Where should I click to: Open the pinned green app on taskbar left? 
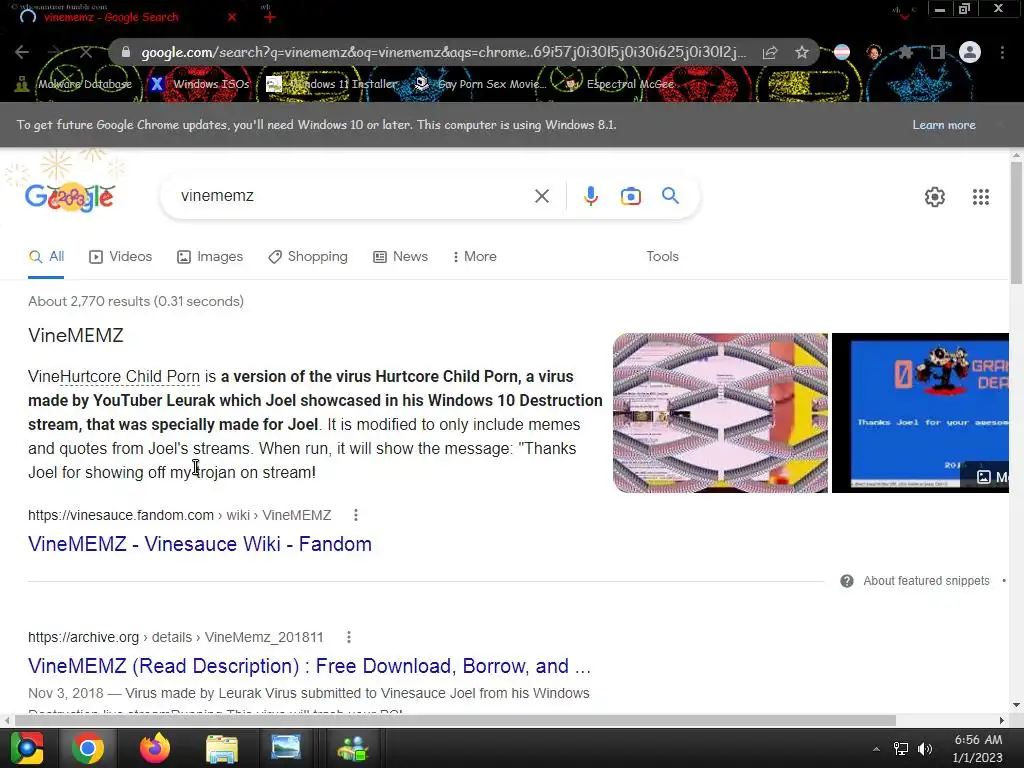pyautogui.click(x=26, y=748)
